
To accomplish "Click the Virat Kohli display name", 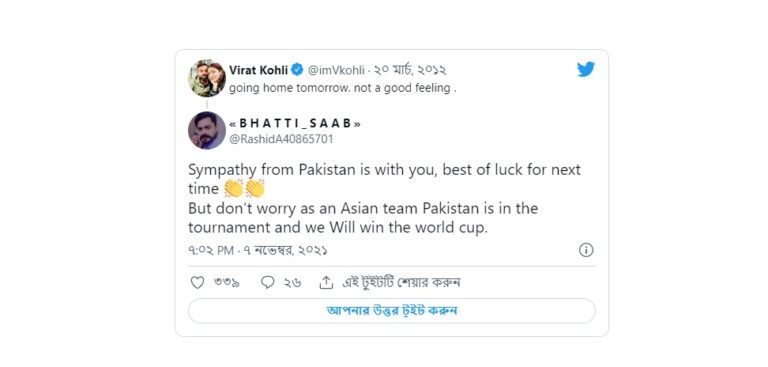I will (x=258, y=70).
